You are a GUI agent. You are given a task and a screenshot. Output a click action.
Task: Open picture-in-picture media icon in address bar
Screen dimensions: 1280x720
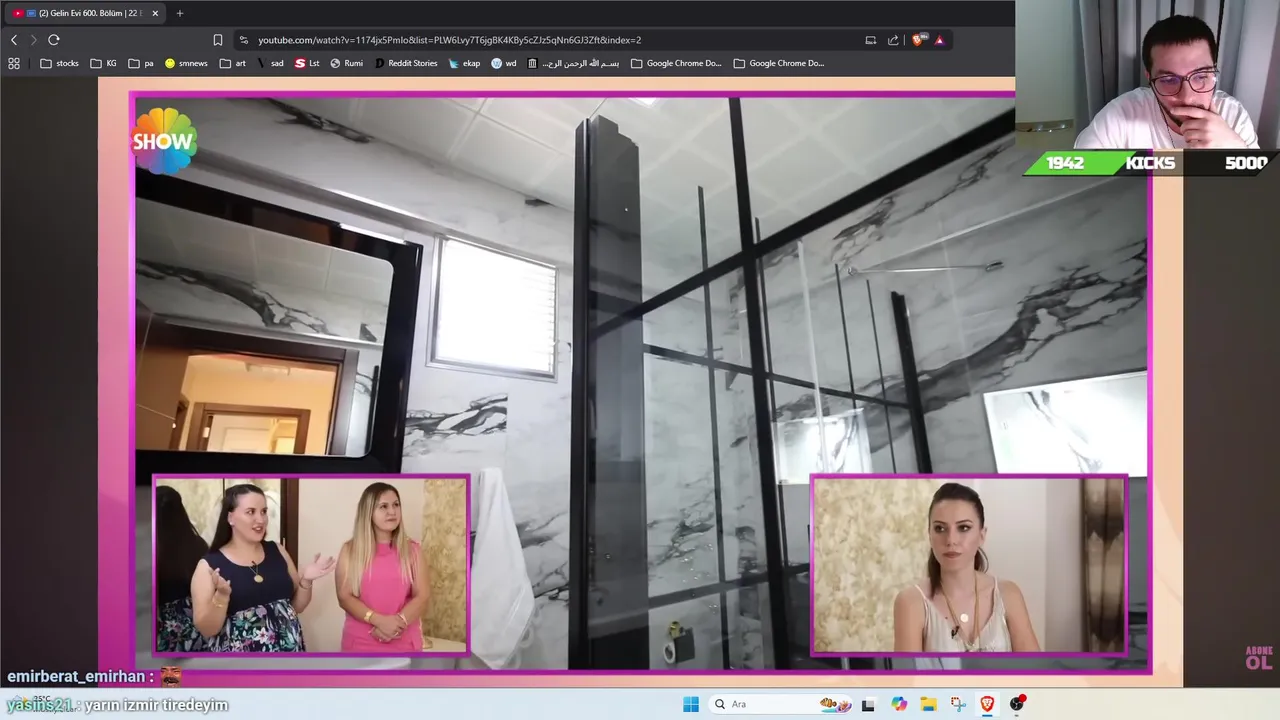(871, 40)
